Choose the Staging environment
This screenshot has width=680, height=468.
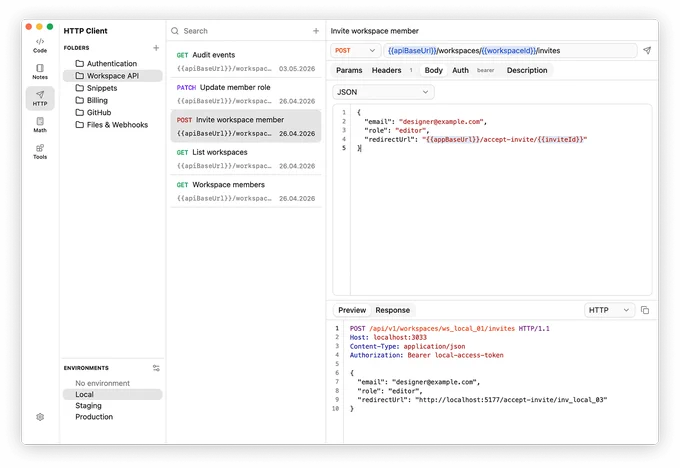tap(113, 406)
